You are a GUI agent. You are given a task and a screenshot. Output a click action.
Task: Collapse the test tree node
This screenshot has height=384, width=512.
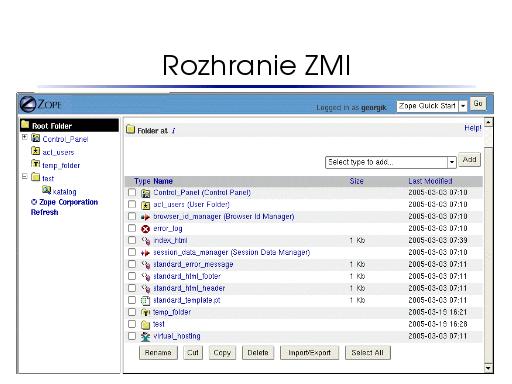point(24,176)
